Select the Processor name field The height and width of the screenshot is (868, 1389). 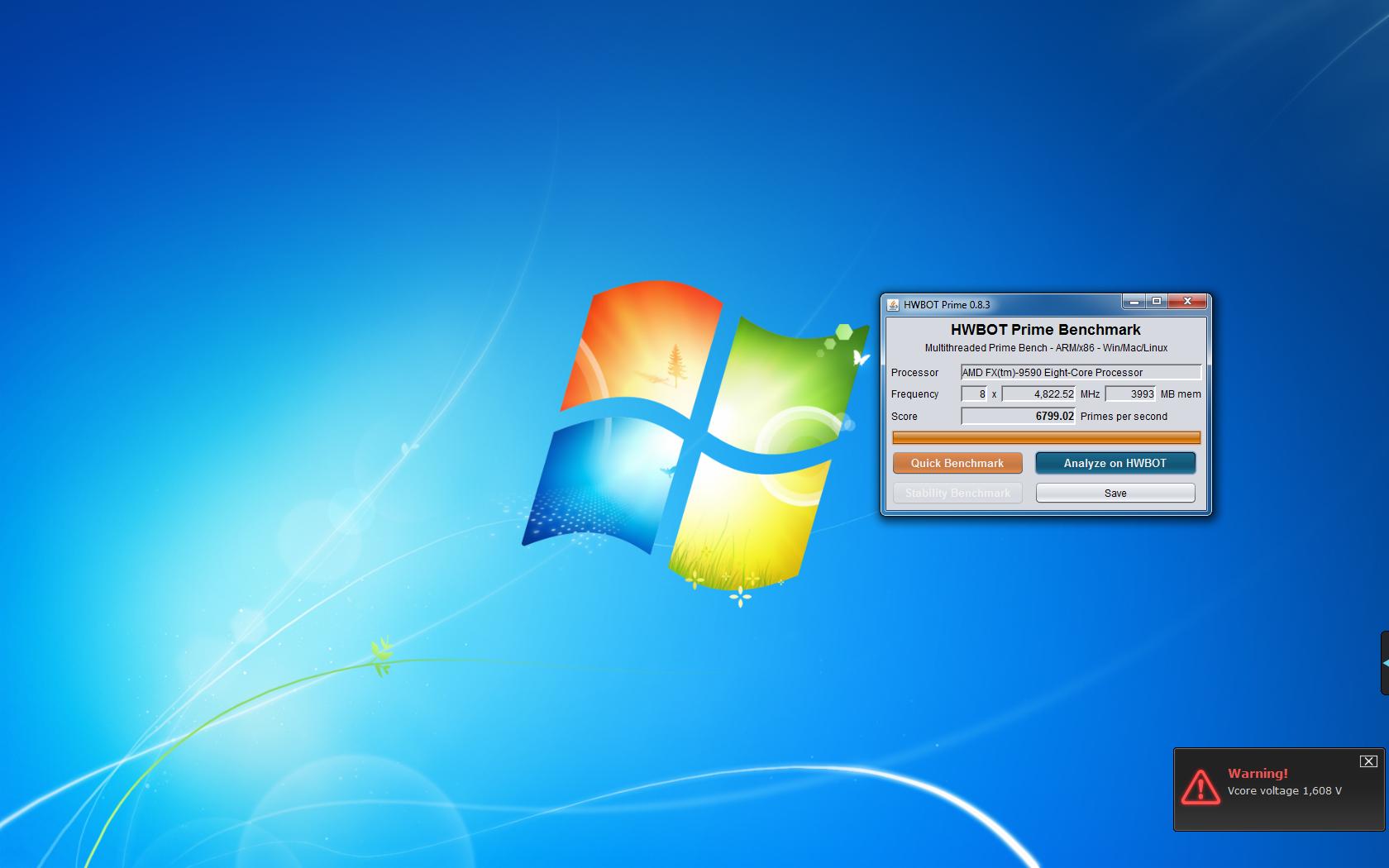1081,372
